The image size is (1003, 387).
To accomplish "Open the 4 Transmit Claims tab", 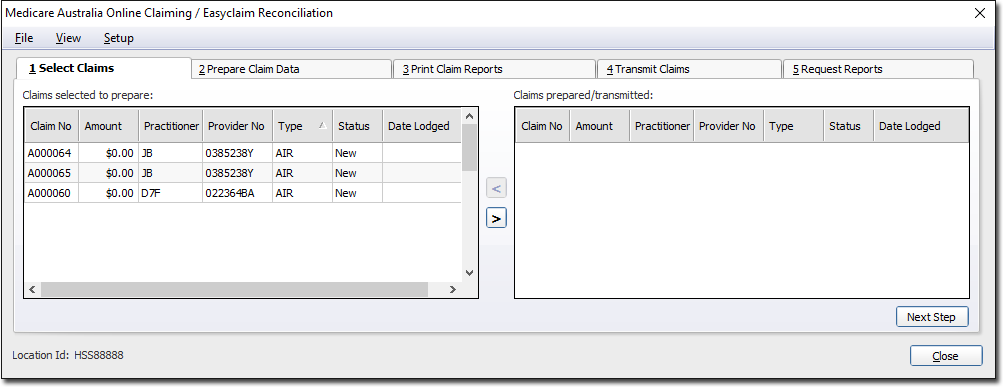I will [x=689, y=69].
